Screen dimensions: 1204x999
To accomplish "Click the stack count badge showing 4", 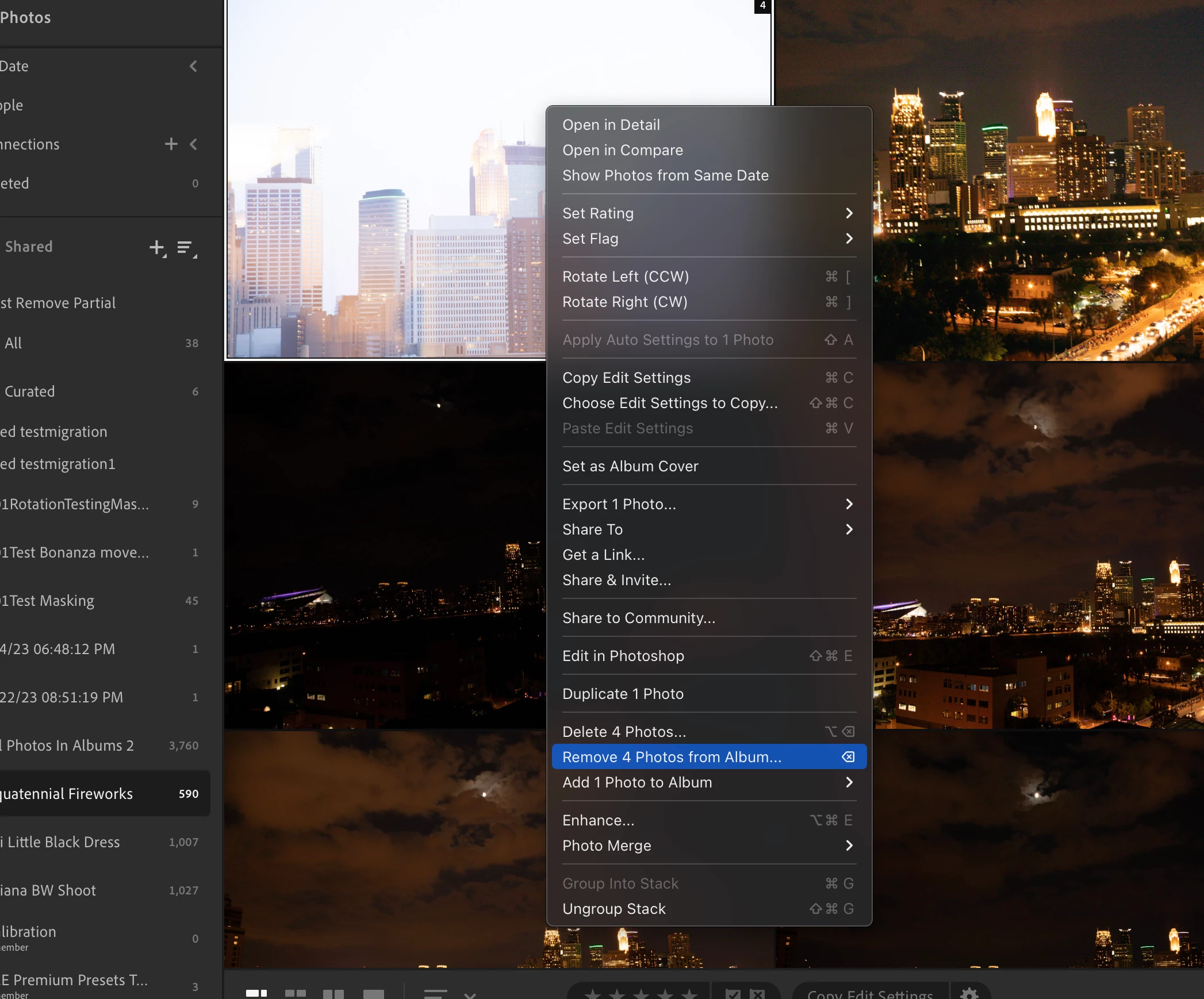I will 762,6.
